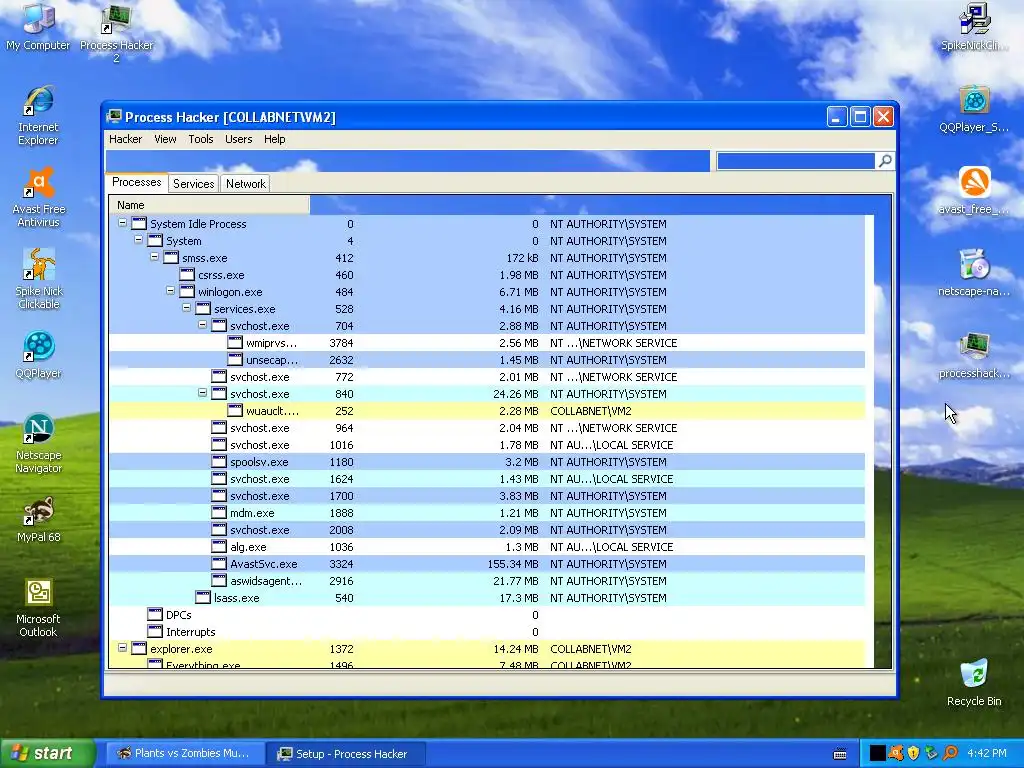The image size is (1024, 768).
Task: Click taskbar clock showing 4:42 PM
Action: click(x=987, y=753)
